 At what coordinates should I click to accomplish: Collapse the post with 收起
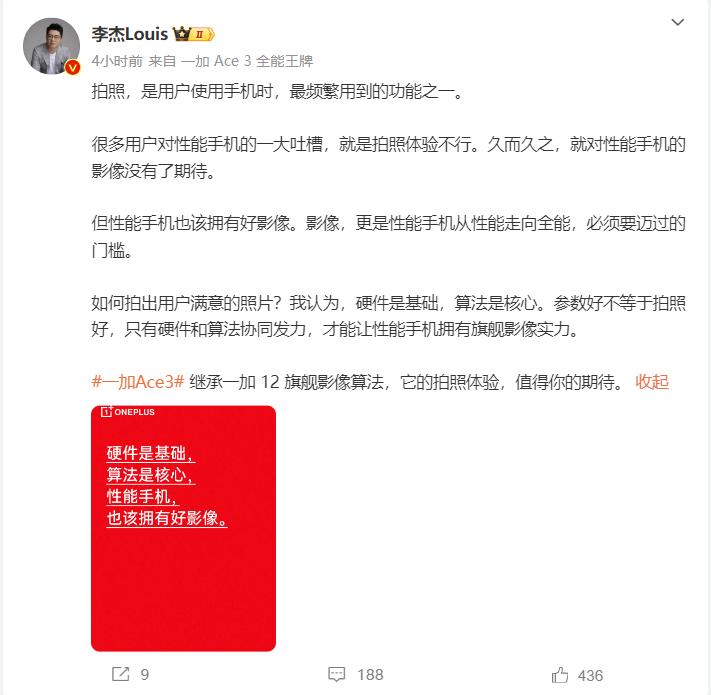click(652, 382)
